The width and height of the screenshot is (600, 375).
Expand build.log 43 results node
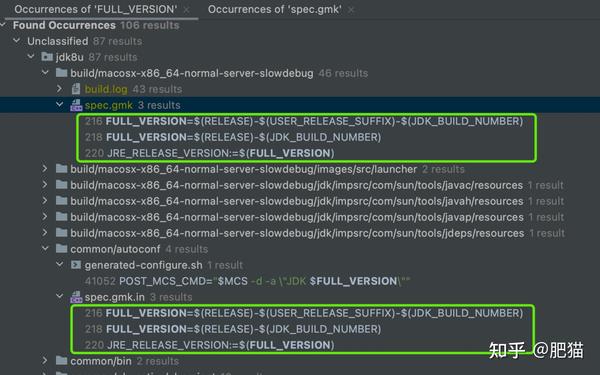(60, 89)
